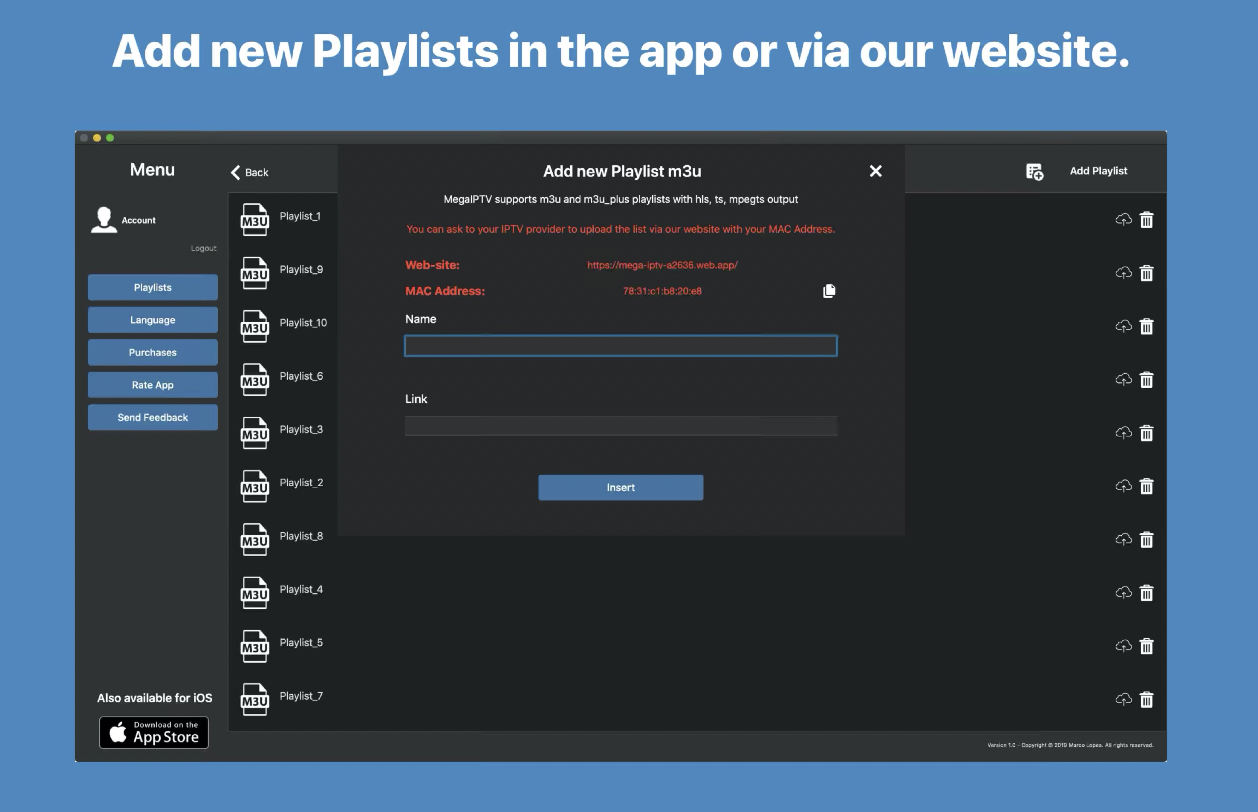The image size is (1258, 812).
Task: Close the Add new Playlist dialog with the X
Action: click(875, 170)
